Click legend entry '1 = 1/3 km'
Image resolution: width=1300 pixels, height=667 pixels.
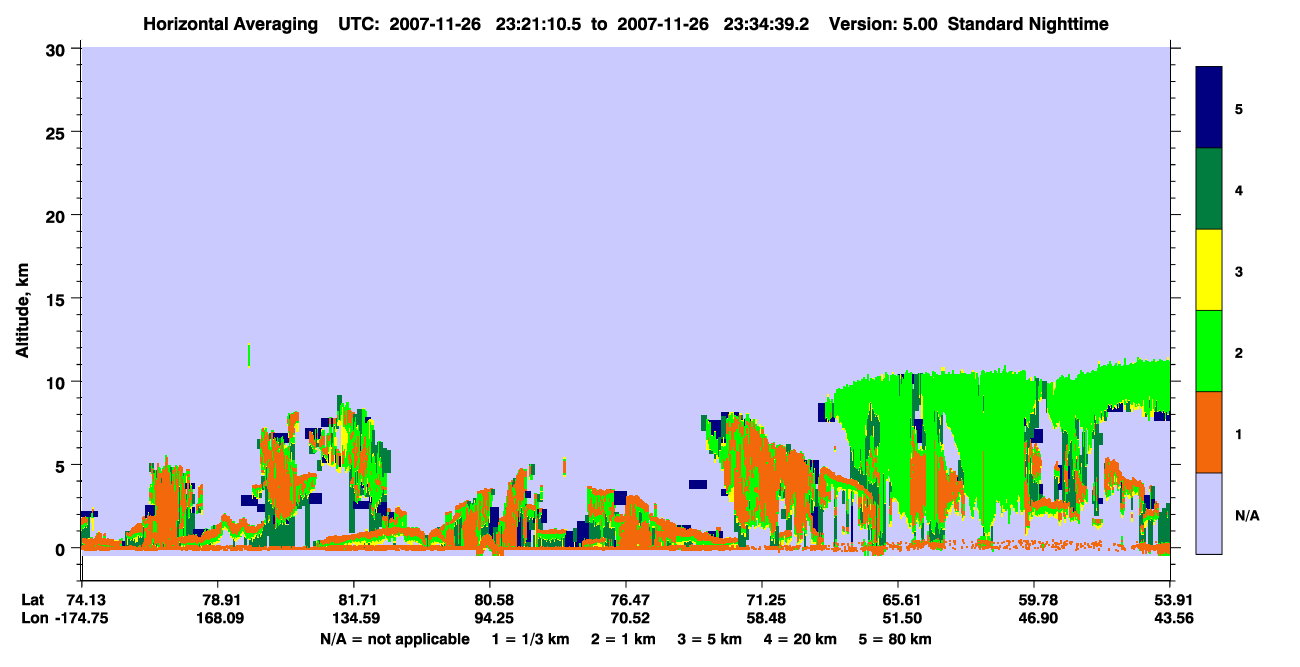pyautogui.click(x=530, y=638)
